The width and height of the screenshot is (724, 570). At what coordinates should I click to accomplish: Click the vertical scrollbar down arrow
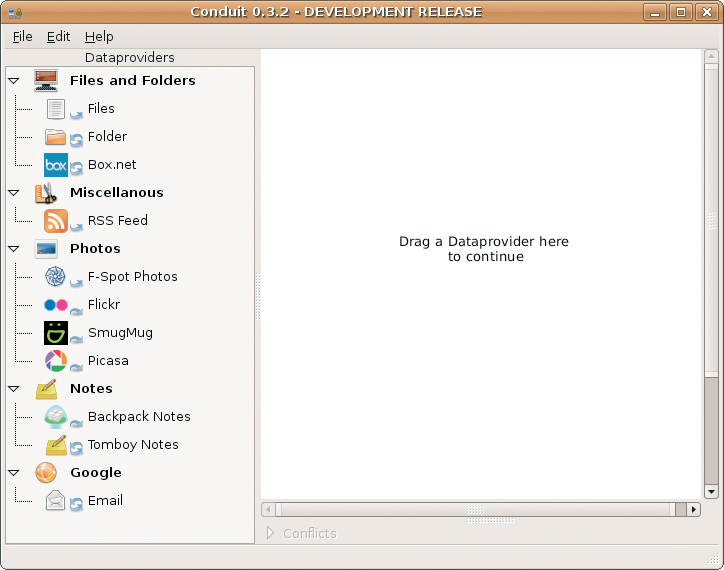[711, 492]
